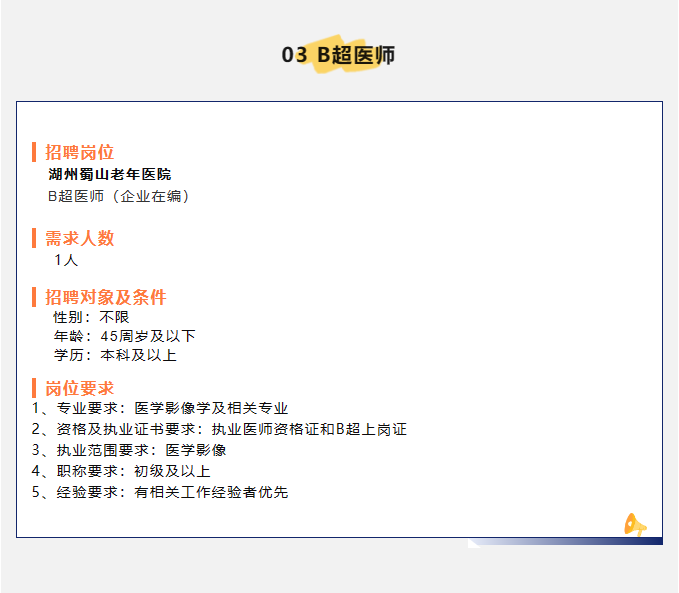
Task: Select the '招聘岗位' heading
Action: pos(79,152)
